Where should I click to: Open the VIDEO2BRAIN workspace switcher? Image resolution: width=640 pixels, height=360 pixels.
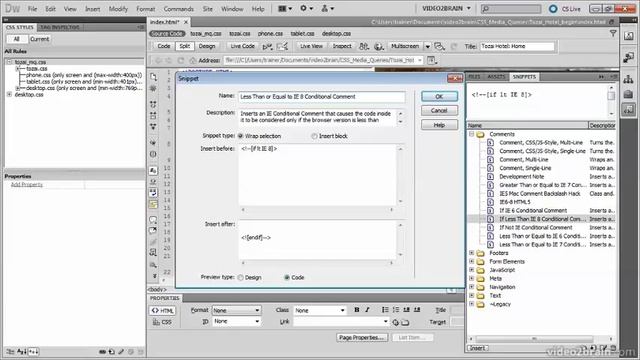[446, 8]
